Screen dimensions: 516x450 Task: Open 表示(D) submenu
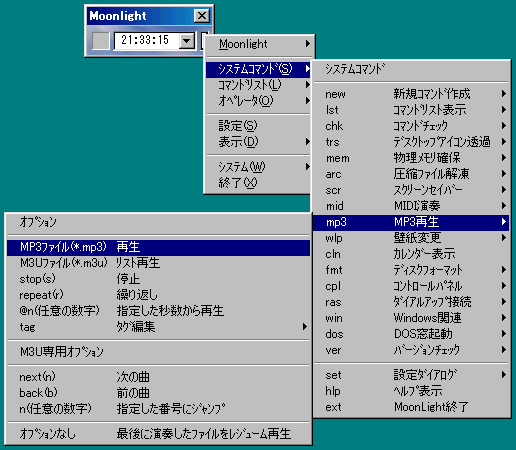pyautogui.click(x=259, y=142)
